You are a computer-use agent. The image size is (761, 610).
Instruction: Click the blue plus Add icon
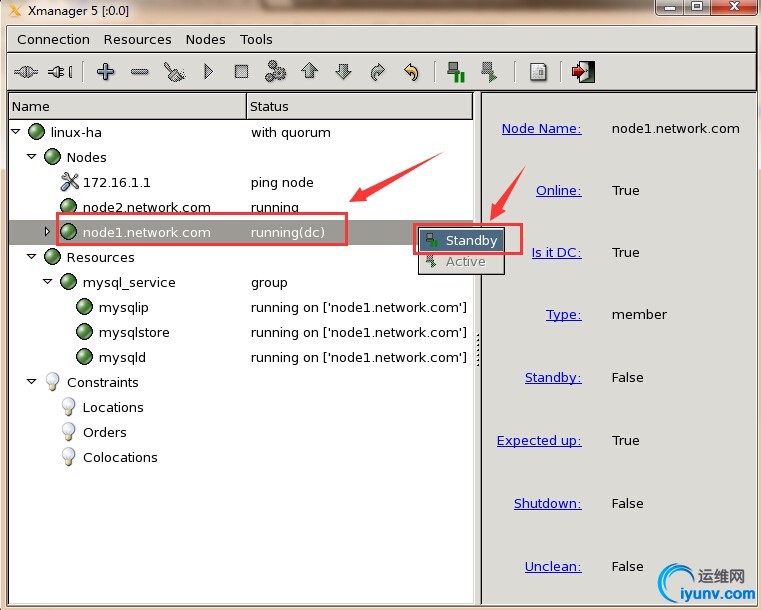click(105, 72)
